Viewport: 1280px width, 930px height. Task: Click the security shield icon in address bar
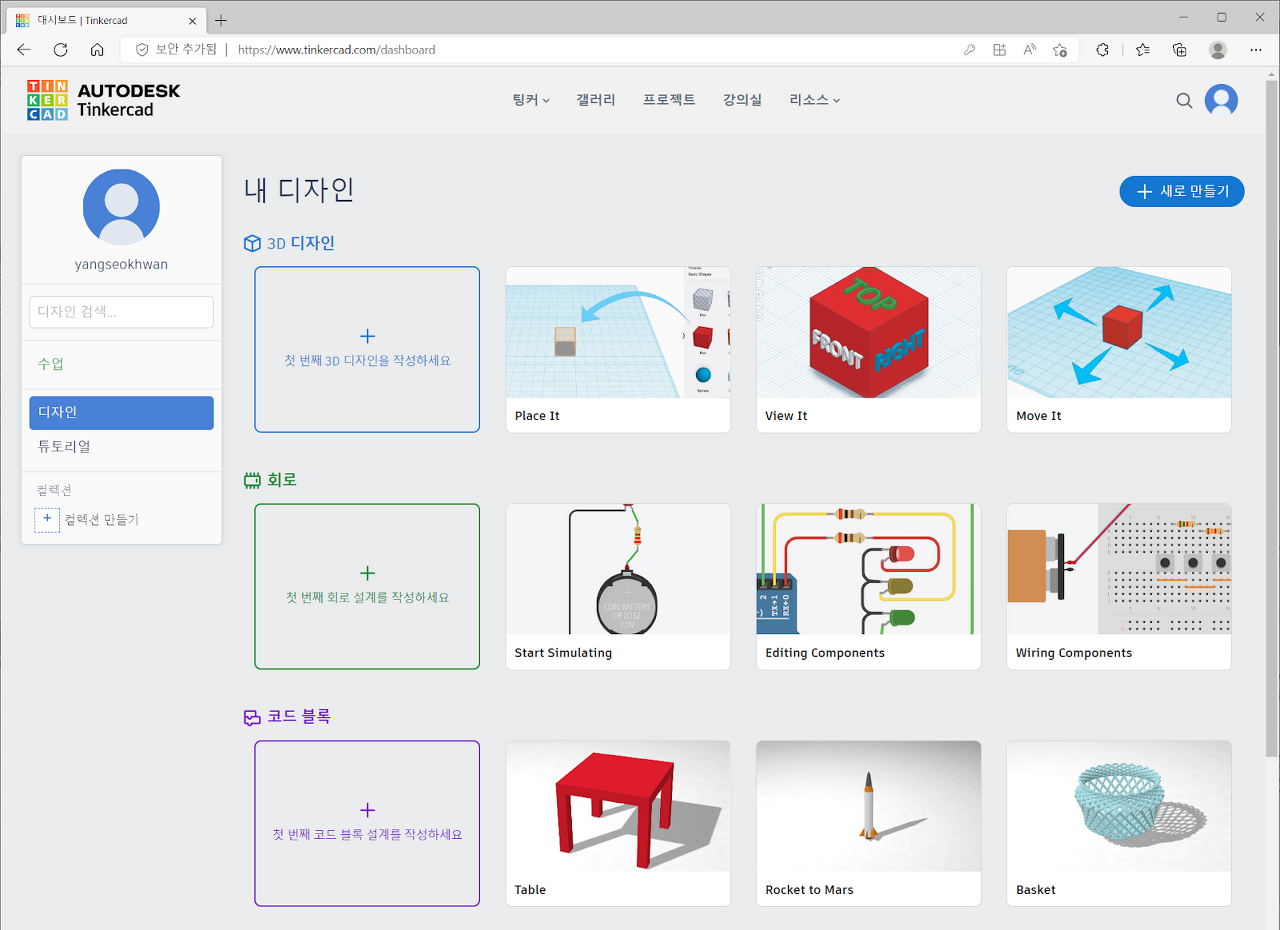tap(142, 49)
